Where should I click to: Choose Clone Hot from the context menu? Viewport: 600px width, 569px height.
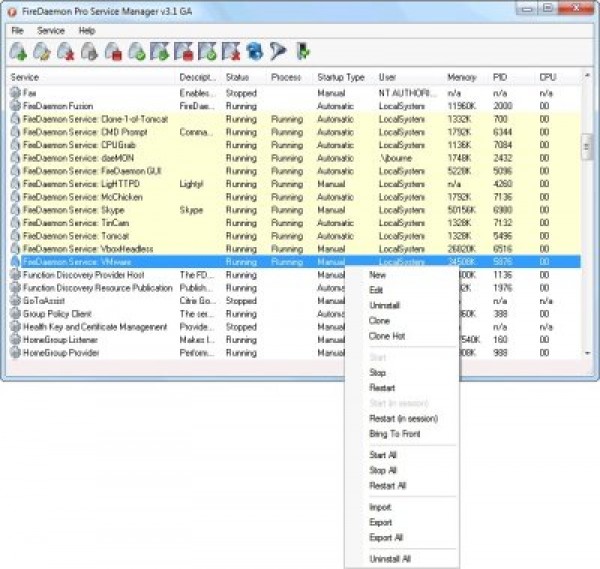pyautogui.click(x=386, y=337)
